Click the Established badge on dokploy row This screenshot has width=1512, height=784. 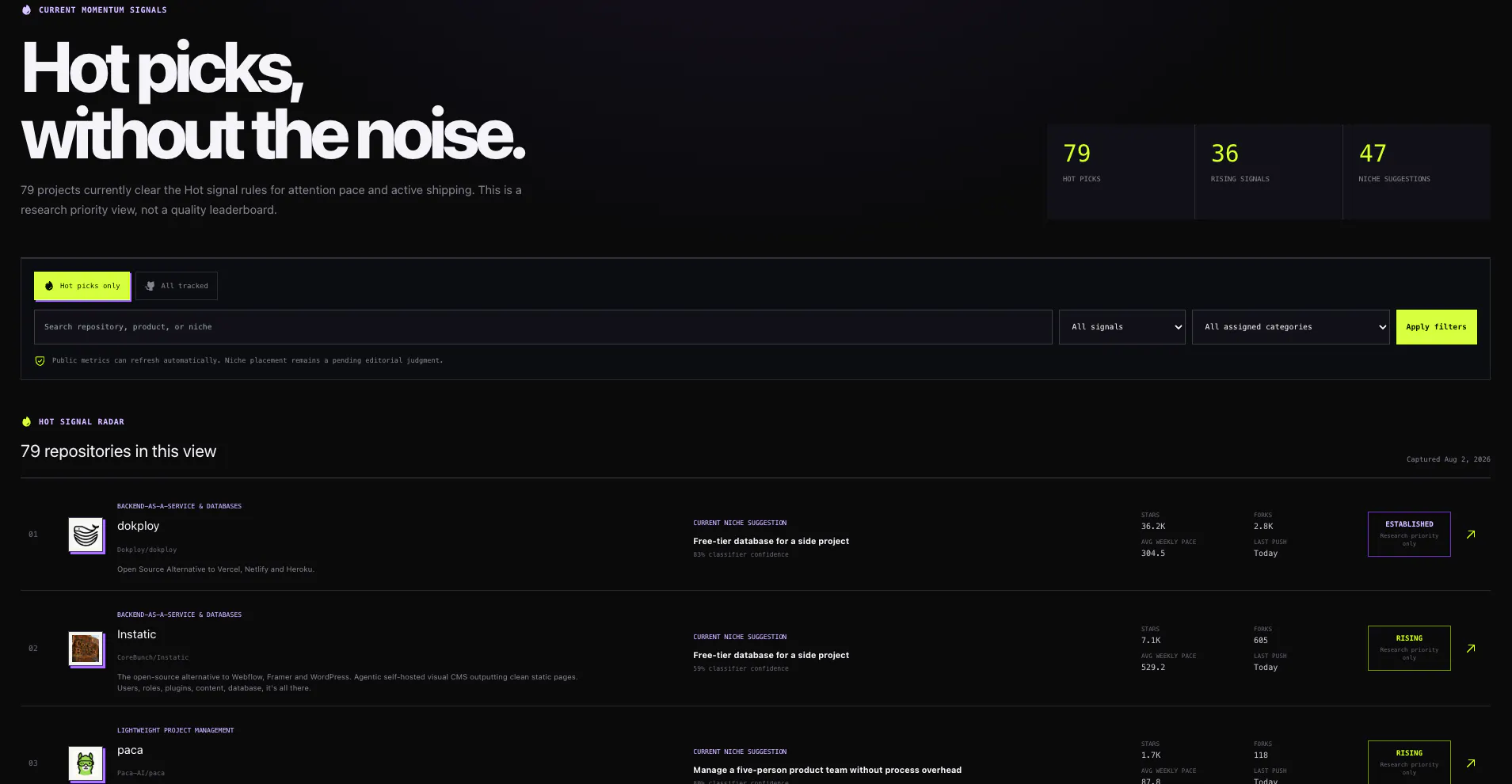click(1409, 534)
